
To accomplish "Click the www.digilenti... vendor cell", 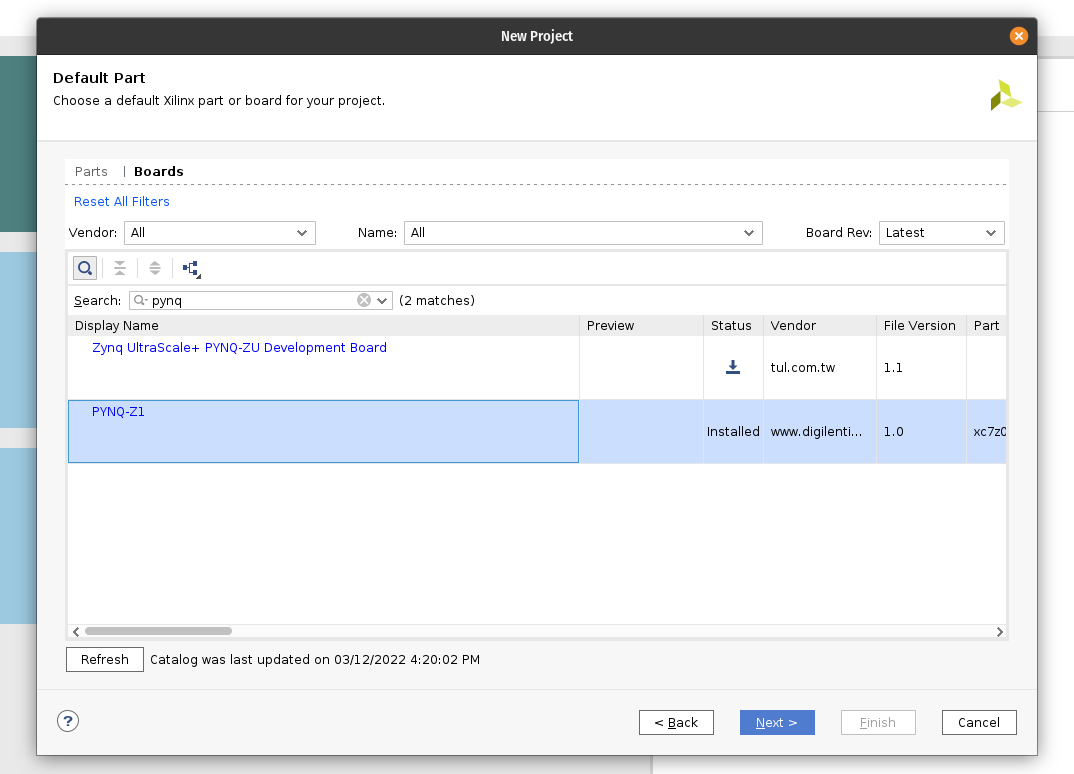I will point(820,432).
